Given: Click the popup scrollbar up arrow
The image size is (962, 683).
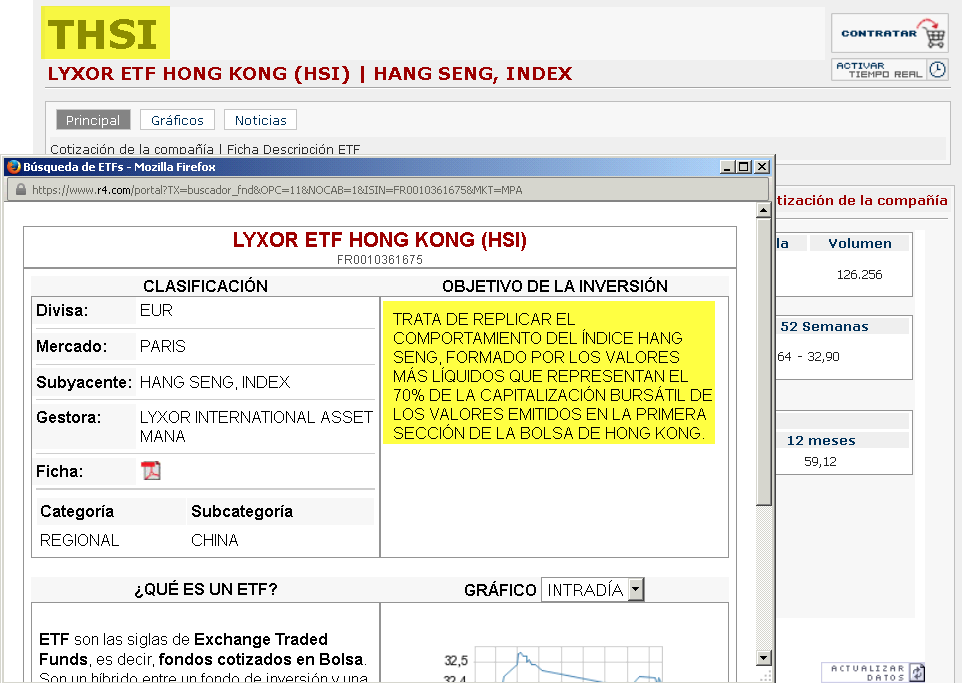Looking at the screenshot, I should coord(763,210).
